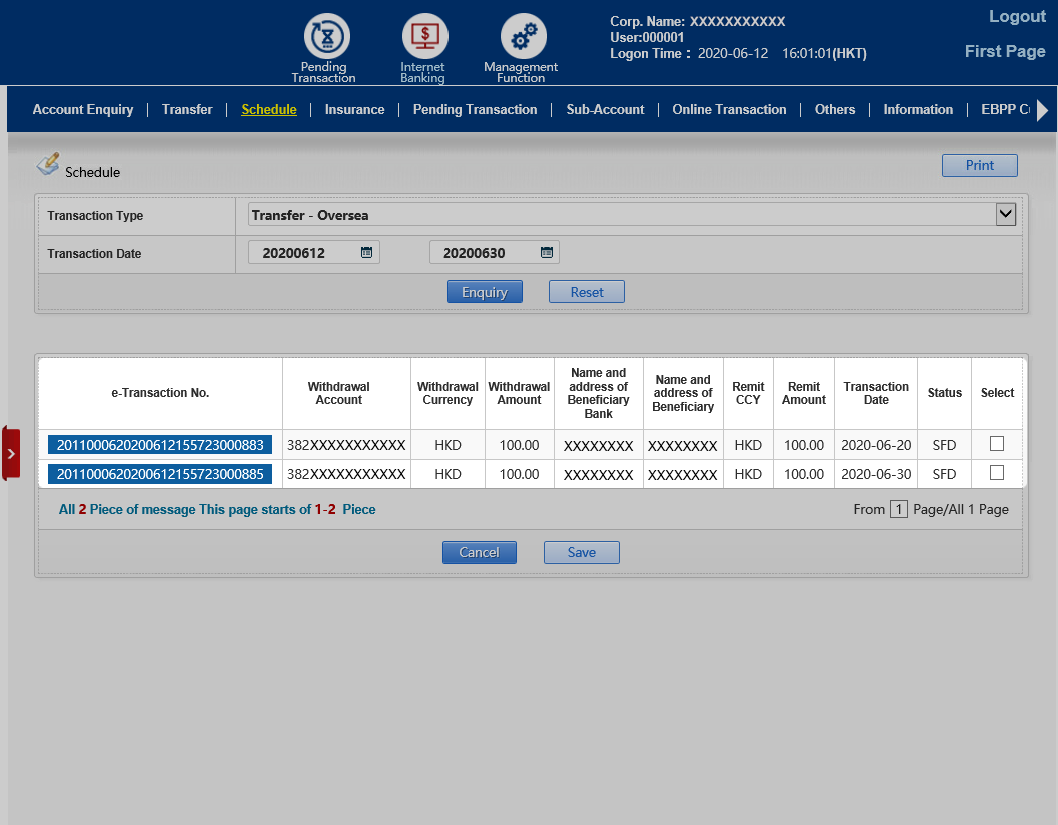The height and width of the screenshot is (825, 1058).
Task: Click the page number input box
Action: [899, 510]
